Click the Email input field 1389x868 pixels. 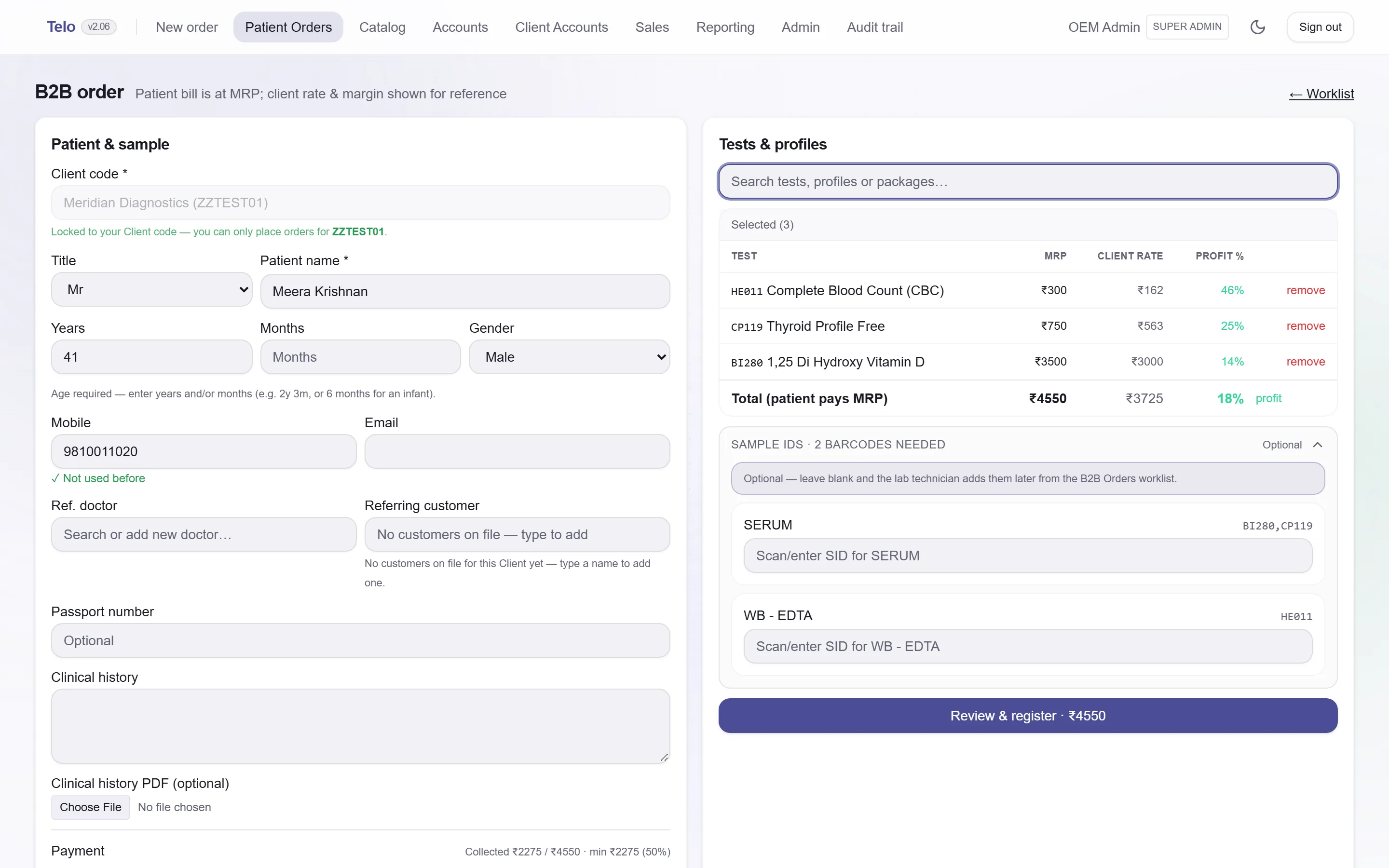point(517,451)
